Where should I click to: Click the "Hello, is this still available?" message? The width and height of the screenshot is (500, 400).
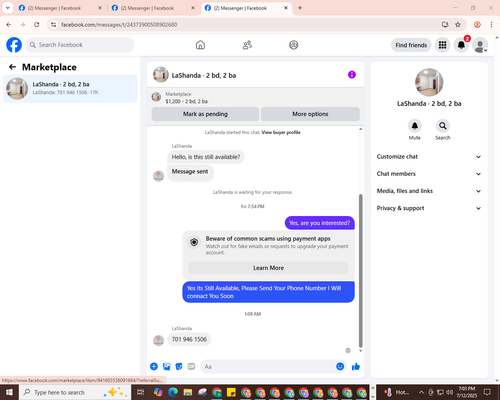click(x=206, y=157)
